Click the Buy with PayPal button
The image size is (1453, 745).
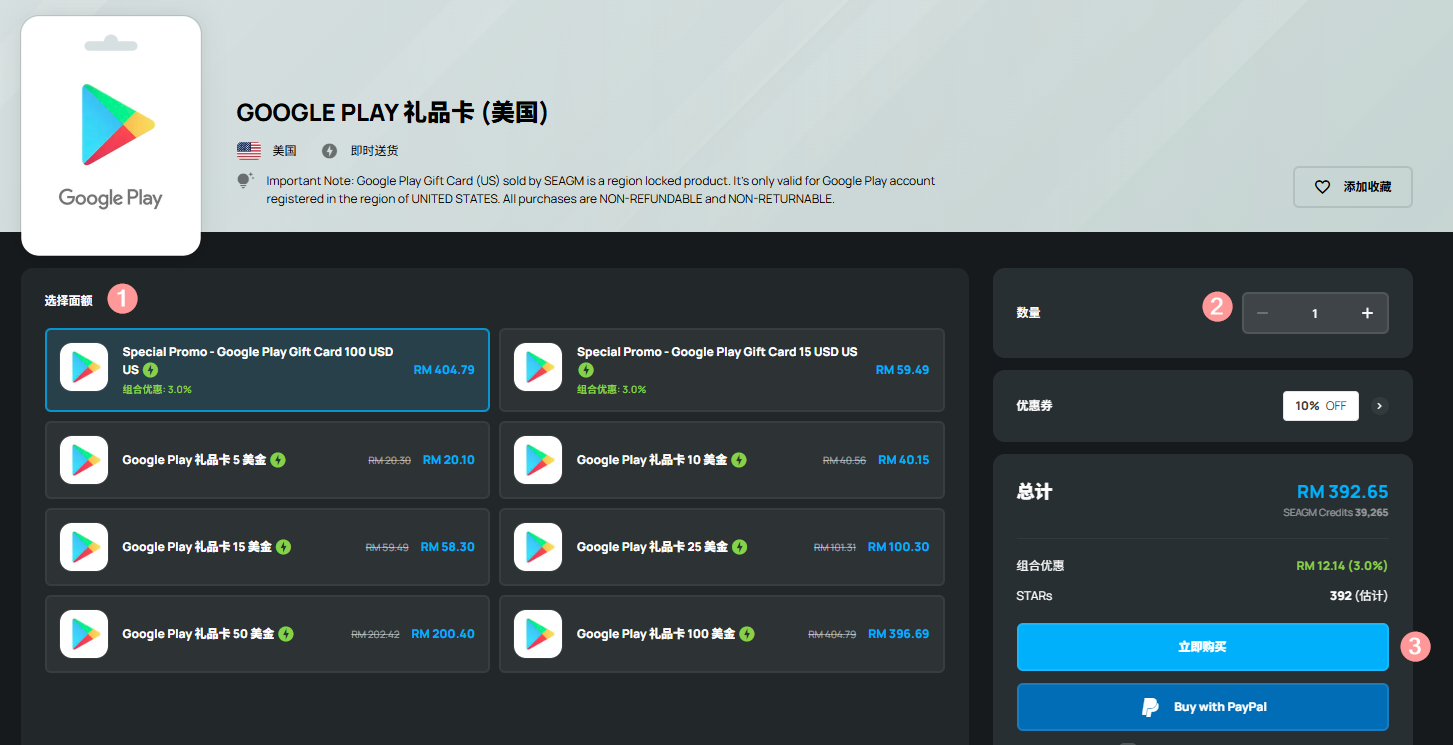pos(1202,707)
